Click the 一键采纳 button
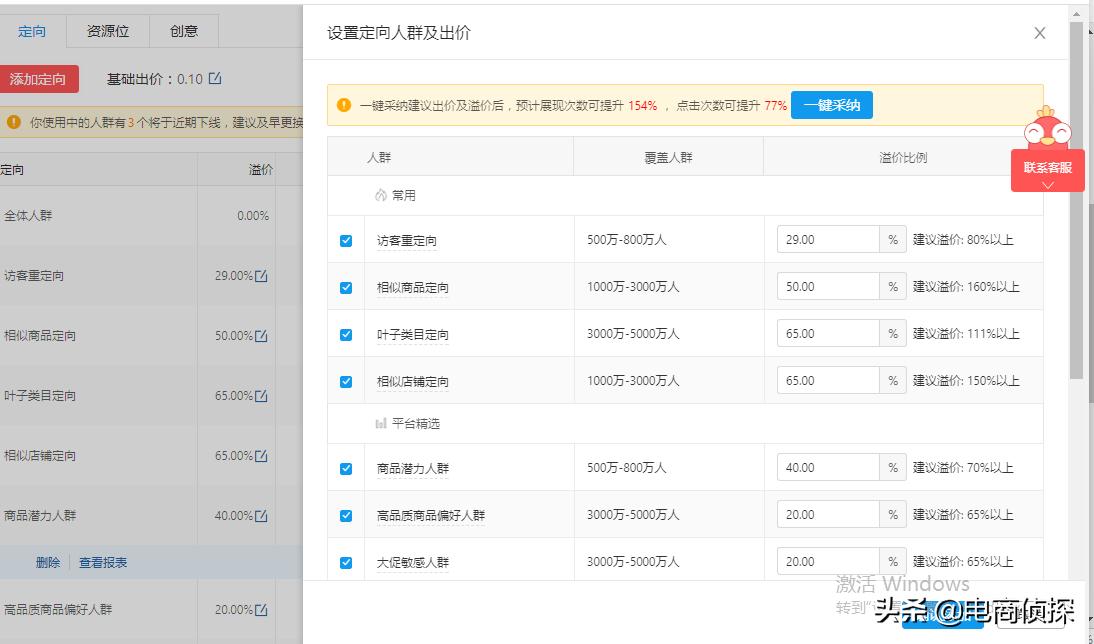 tap(832, 104)
